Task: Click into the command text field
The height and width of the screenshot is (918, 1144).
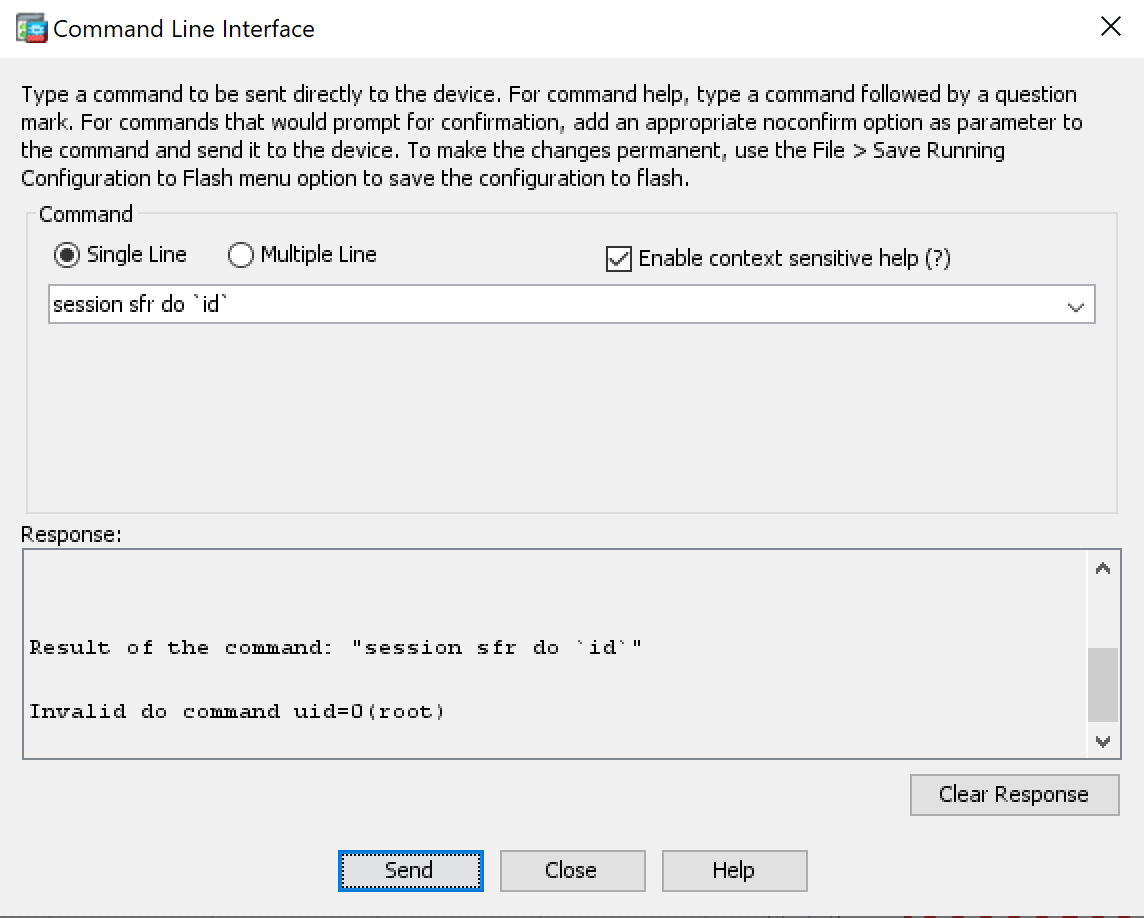Action: point(550,305)
